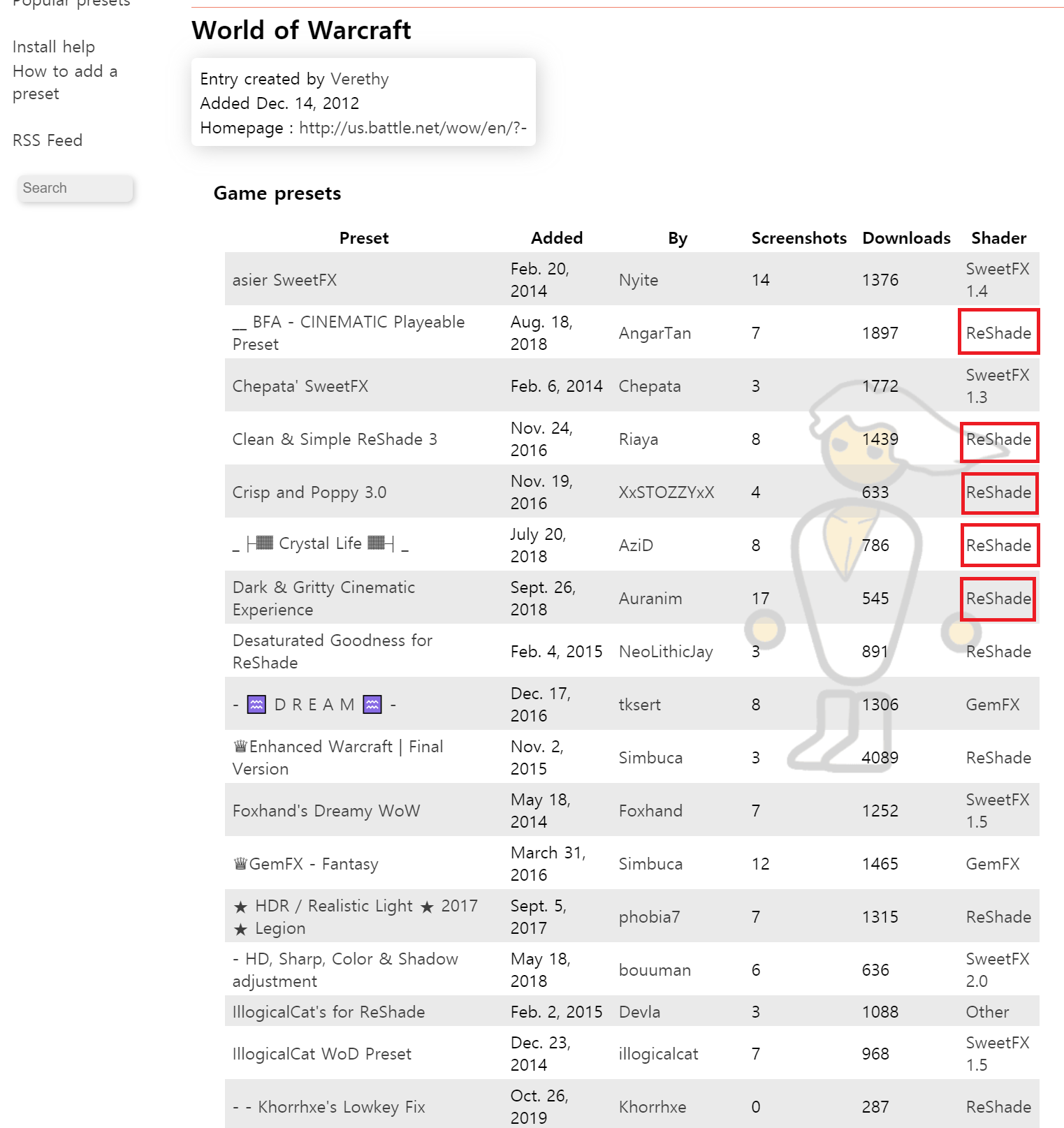Click GemFX shader in D R E A M row

[x=993, y=705]
